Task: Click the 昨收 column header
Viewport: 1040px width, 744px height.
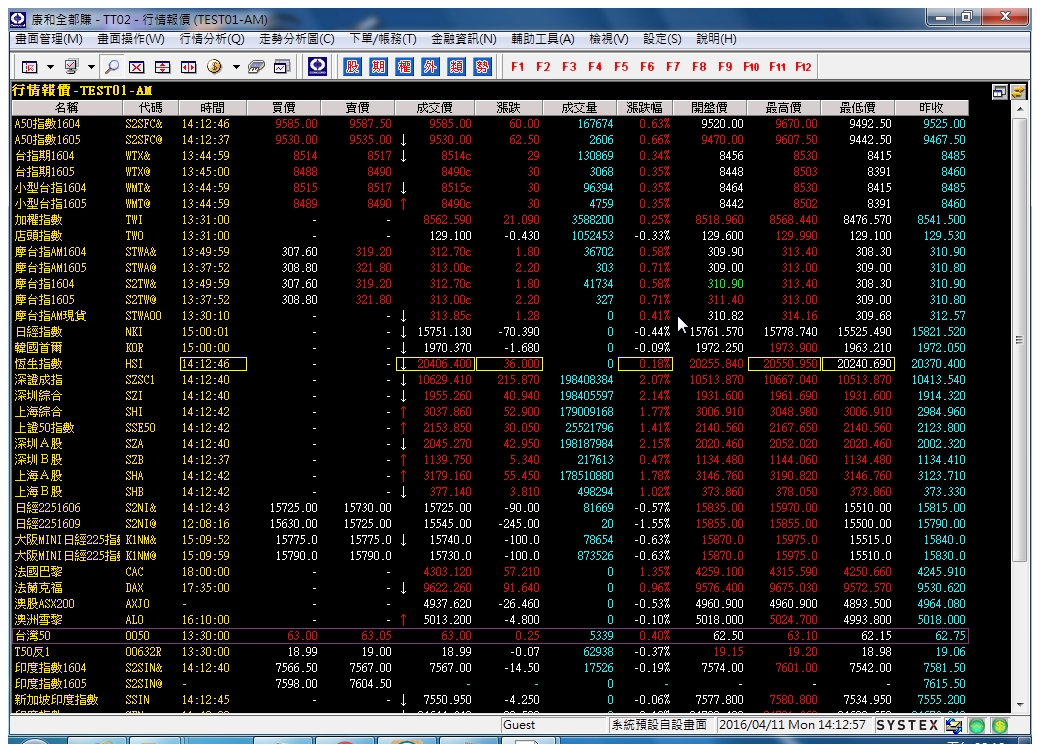Action: pyautogui.click(x=931, y=107)
